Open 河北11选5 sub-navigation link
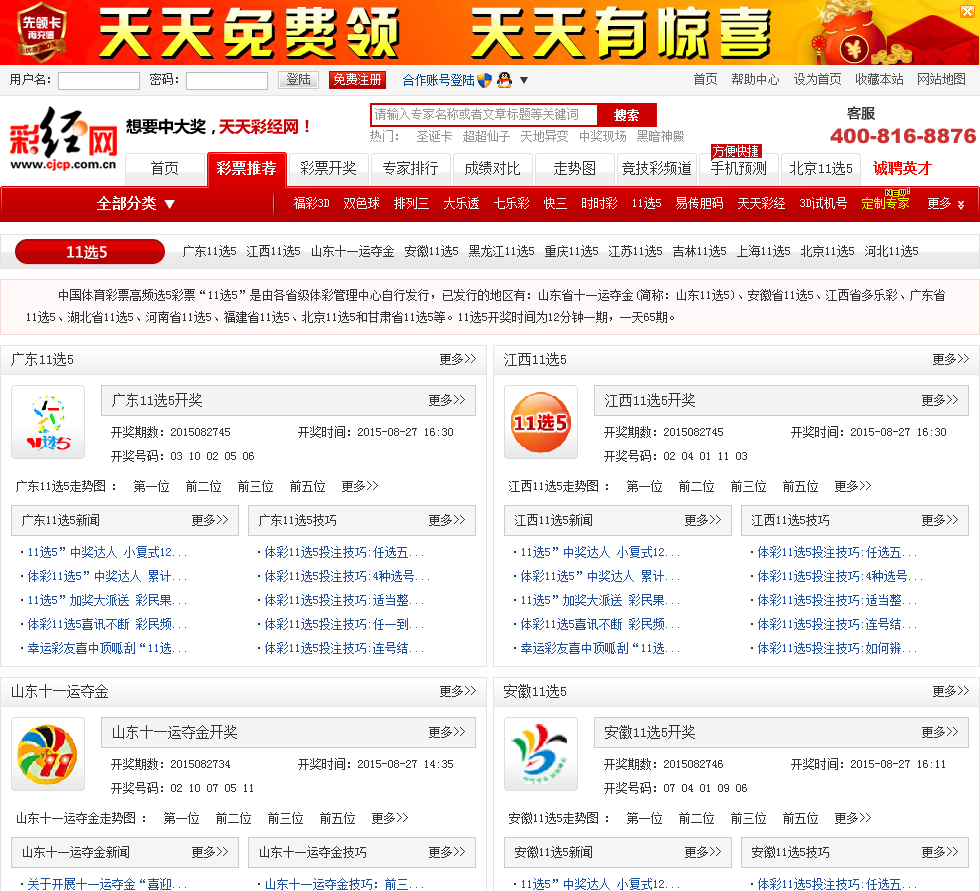 tap(891, 251)
